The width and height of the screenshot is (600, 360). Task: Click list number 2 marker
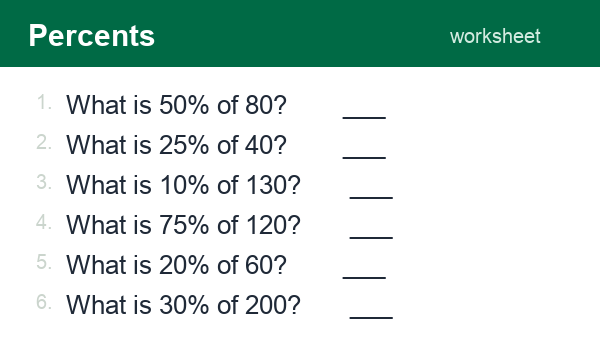coord(44,142)
